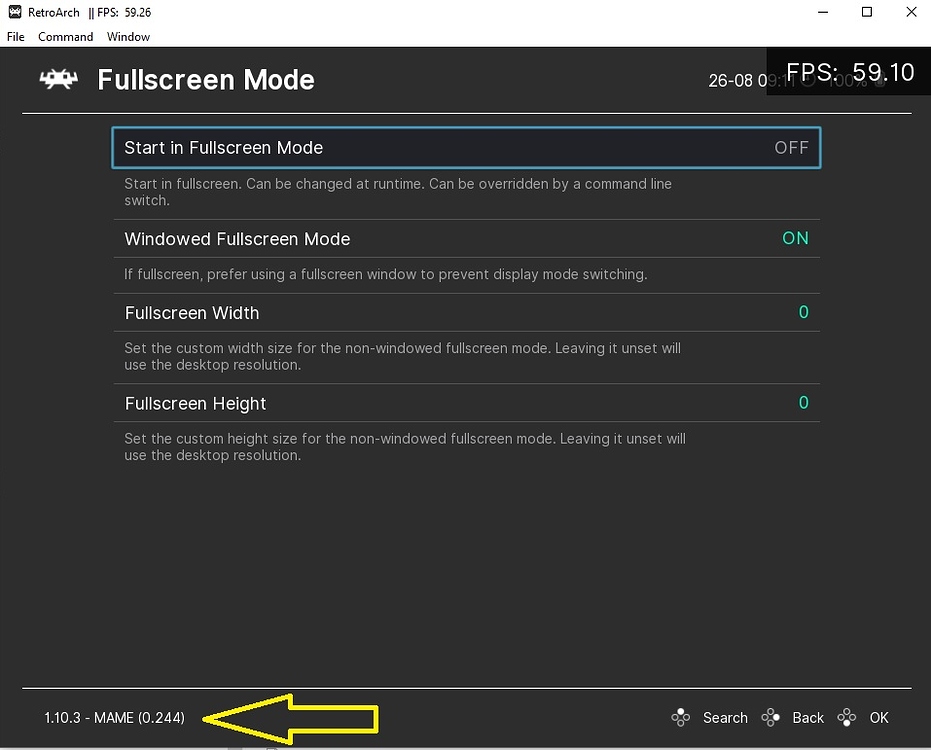This screenshot has width=931, height=750.
Task: Open the File menu
Action: 15,37
